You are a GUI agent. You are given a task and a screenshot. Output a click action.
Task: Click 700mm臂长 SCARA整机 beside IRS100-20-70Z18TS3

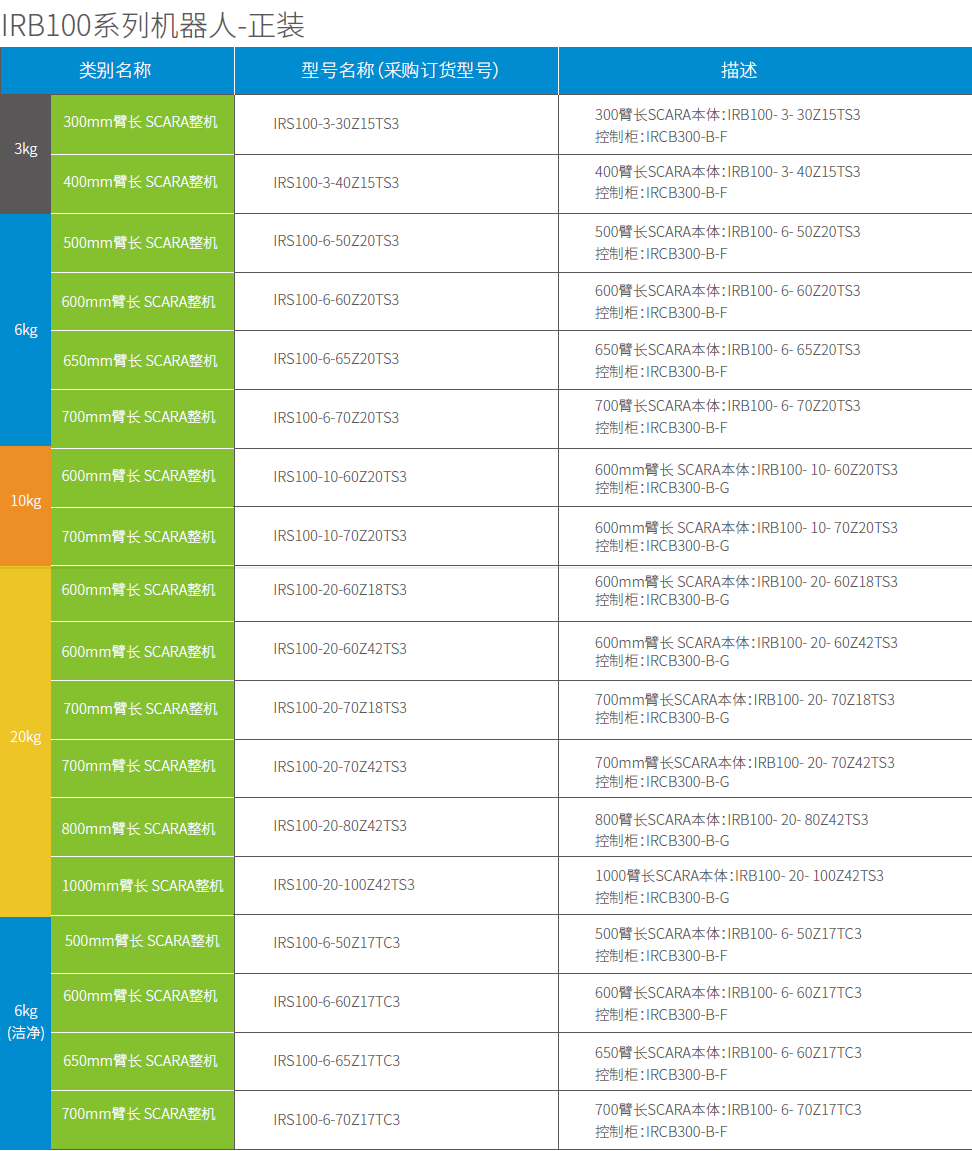[x=142, y=709]
